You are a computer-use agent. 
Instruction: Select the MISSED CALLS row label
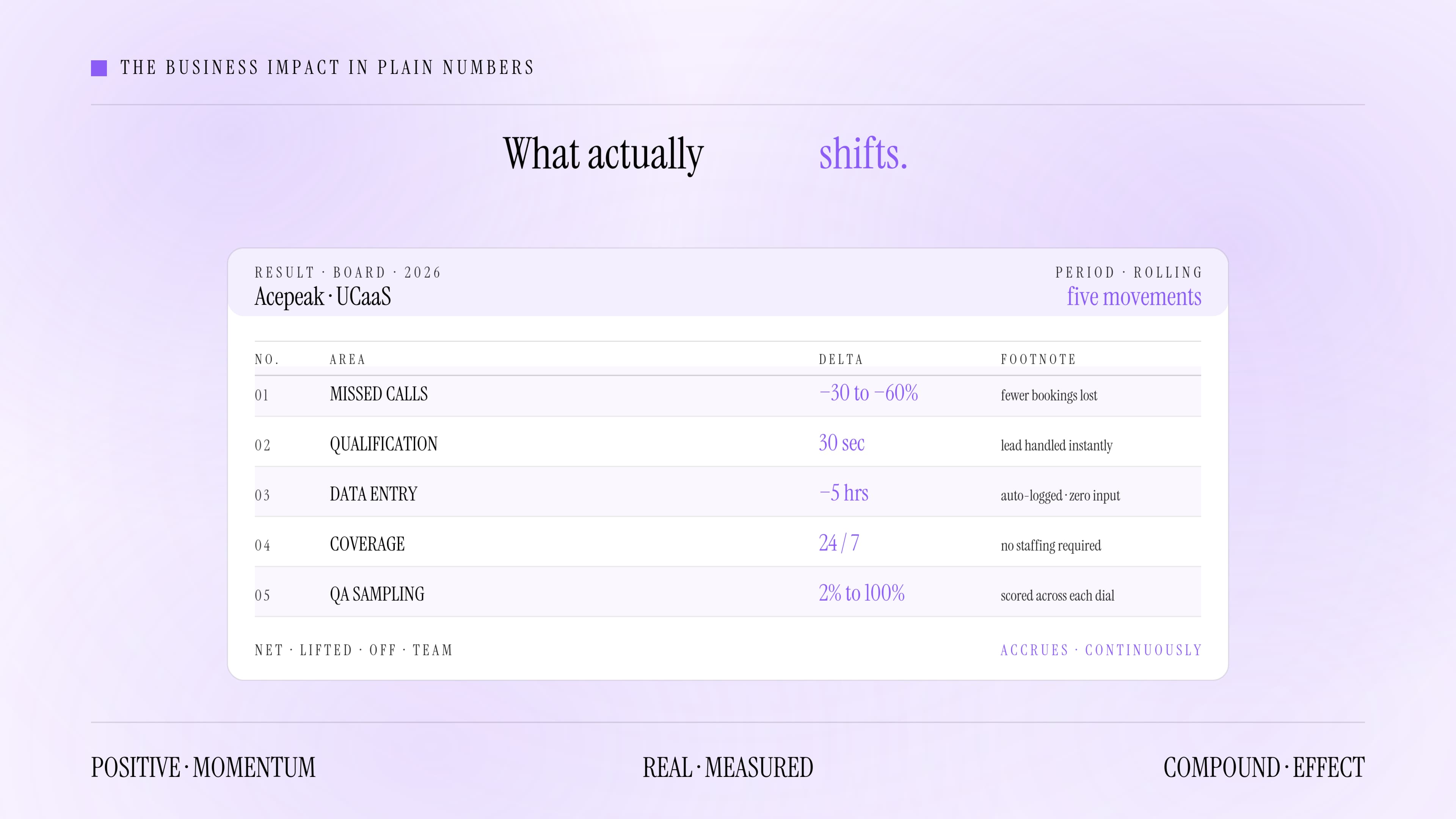pos(379,394)
